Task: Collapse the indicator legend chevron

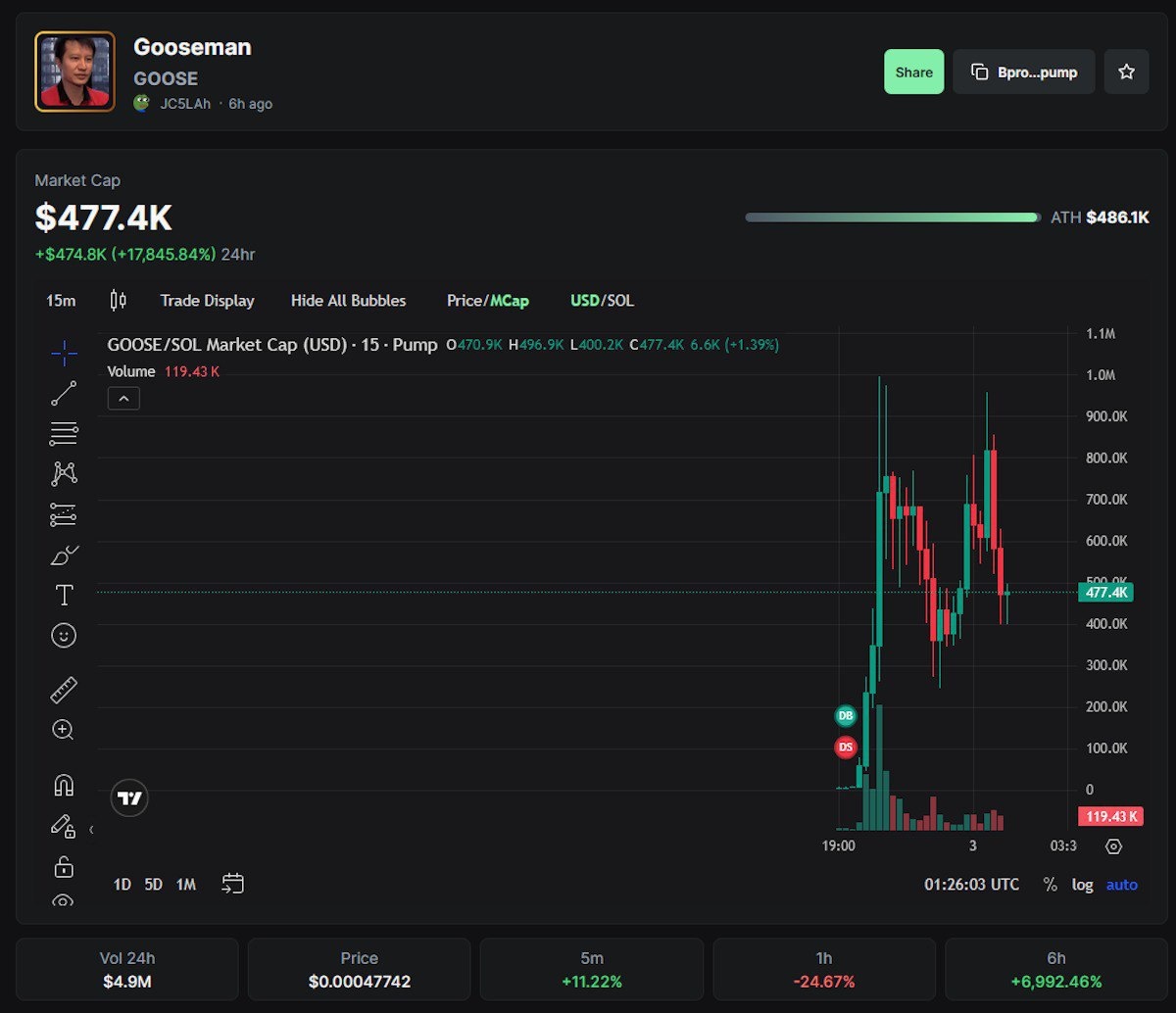Action: pos(123,398)
